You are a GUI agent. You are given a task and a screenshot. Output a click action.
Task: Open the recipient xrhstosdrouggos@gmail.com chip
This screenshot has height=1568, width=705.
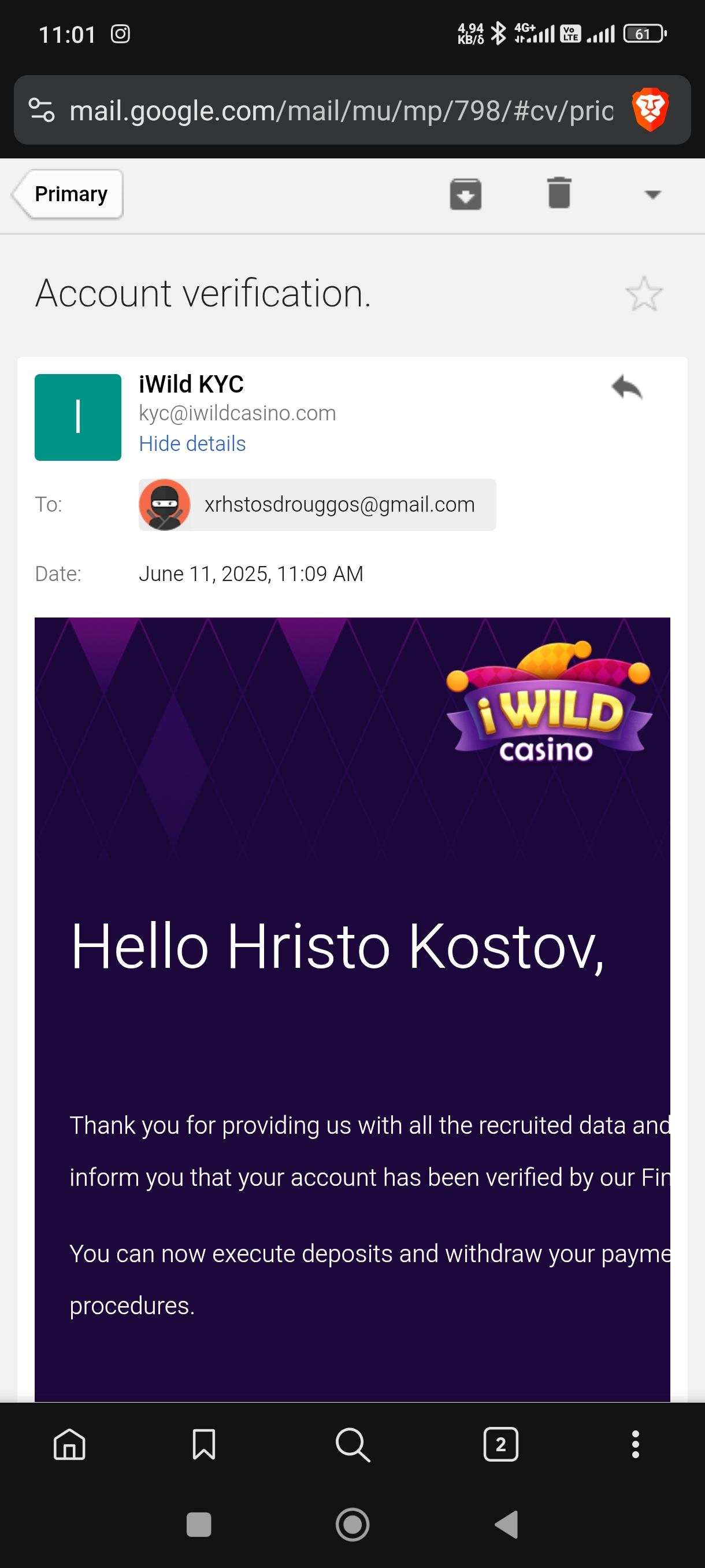[x=317, y=505]
